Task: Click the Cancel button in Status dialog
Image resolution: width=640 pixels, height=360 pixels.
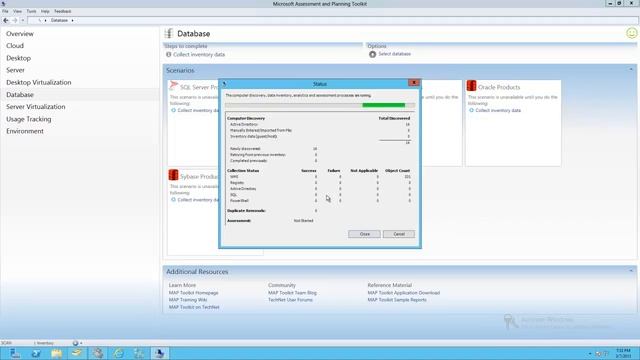Action: (x=399, y=234)
